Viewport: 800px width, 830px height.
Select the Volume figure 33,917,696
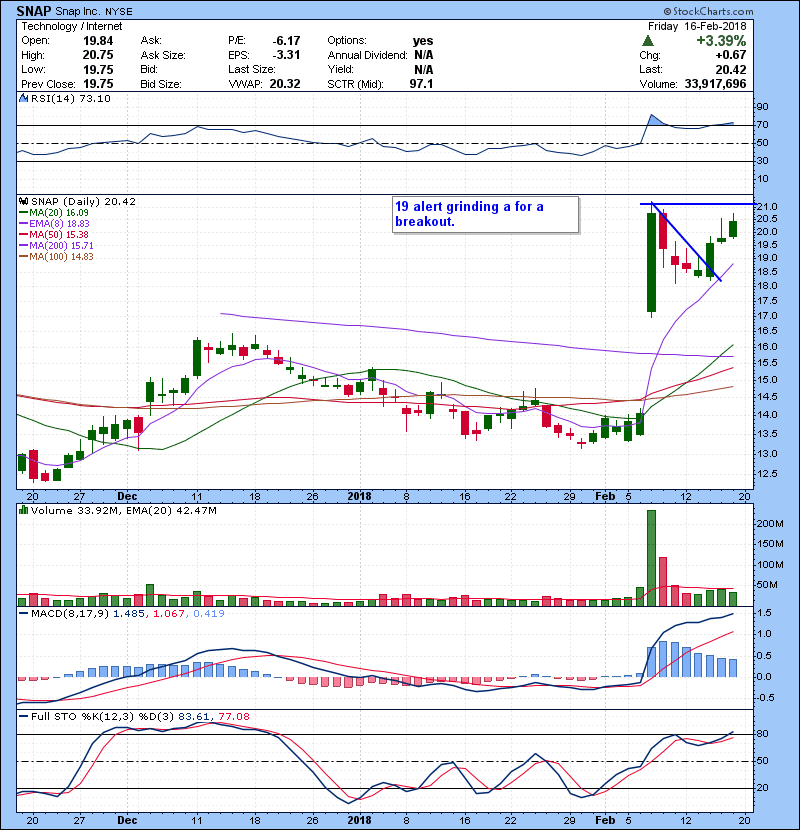click(715, 84)
